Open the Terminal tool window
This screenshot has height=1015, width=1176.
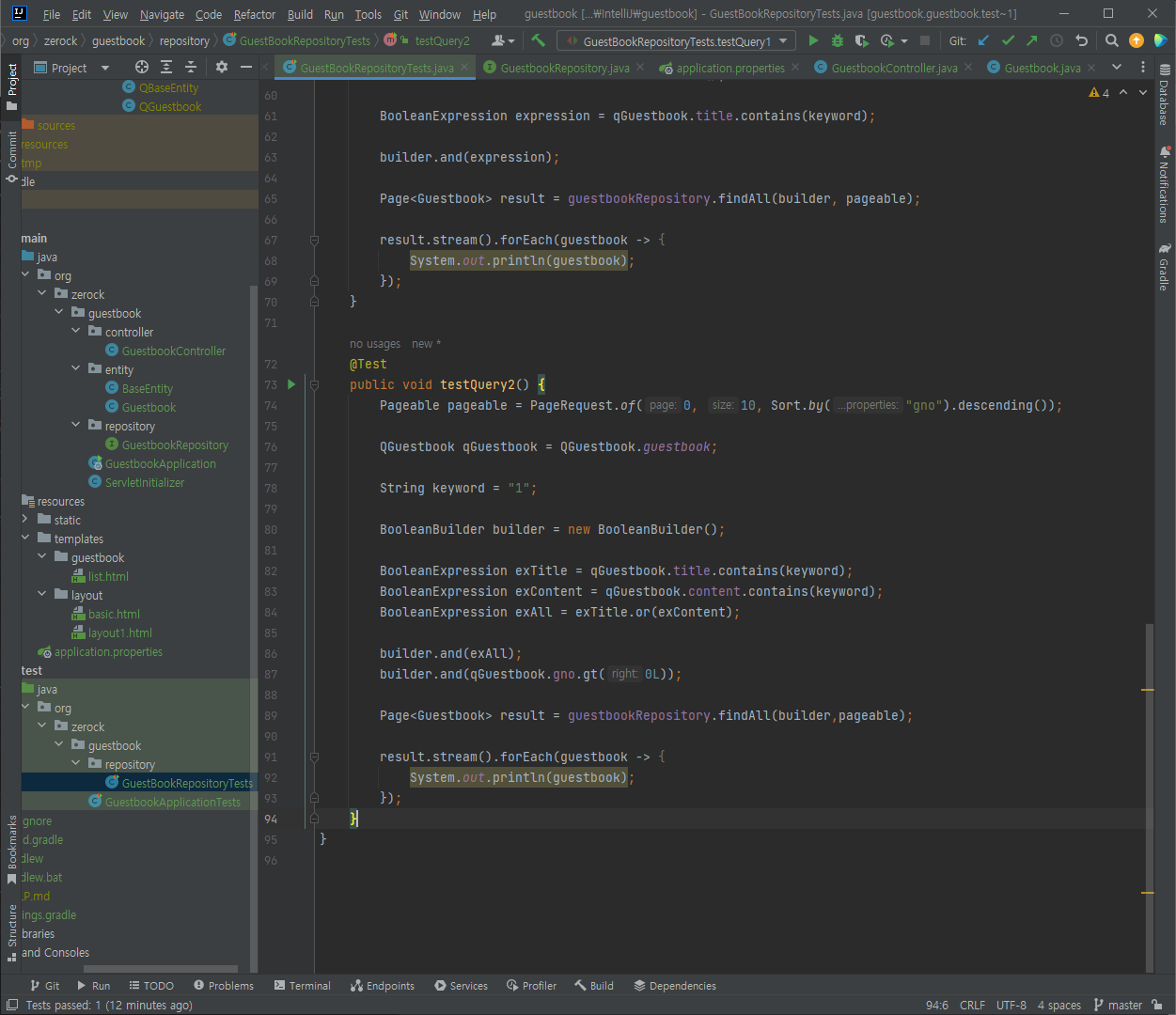303,986
